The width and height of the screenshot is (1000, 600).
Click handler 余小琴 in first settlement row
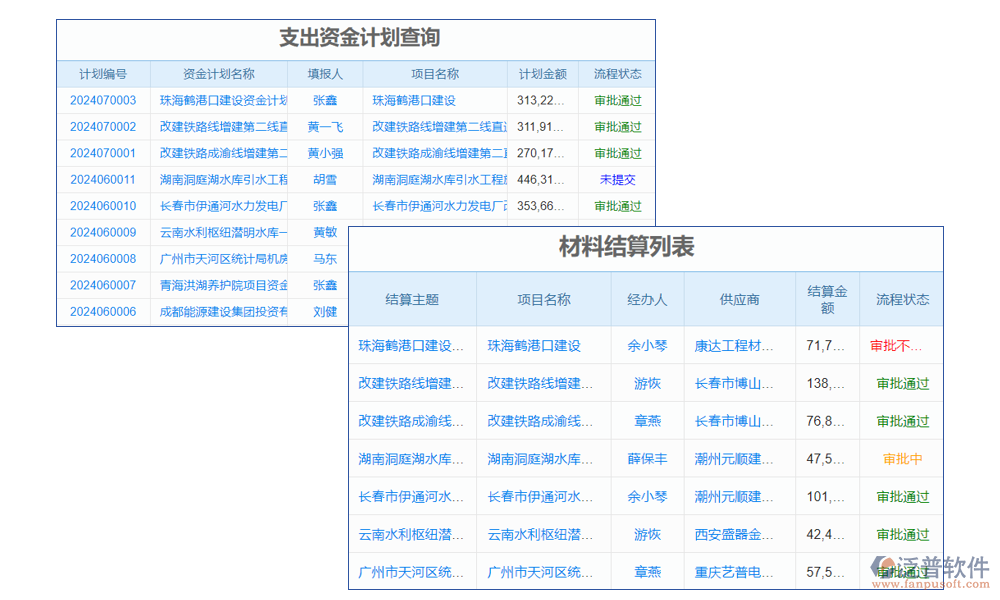[646, 345]
